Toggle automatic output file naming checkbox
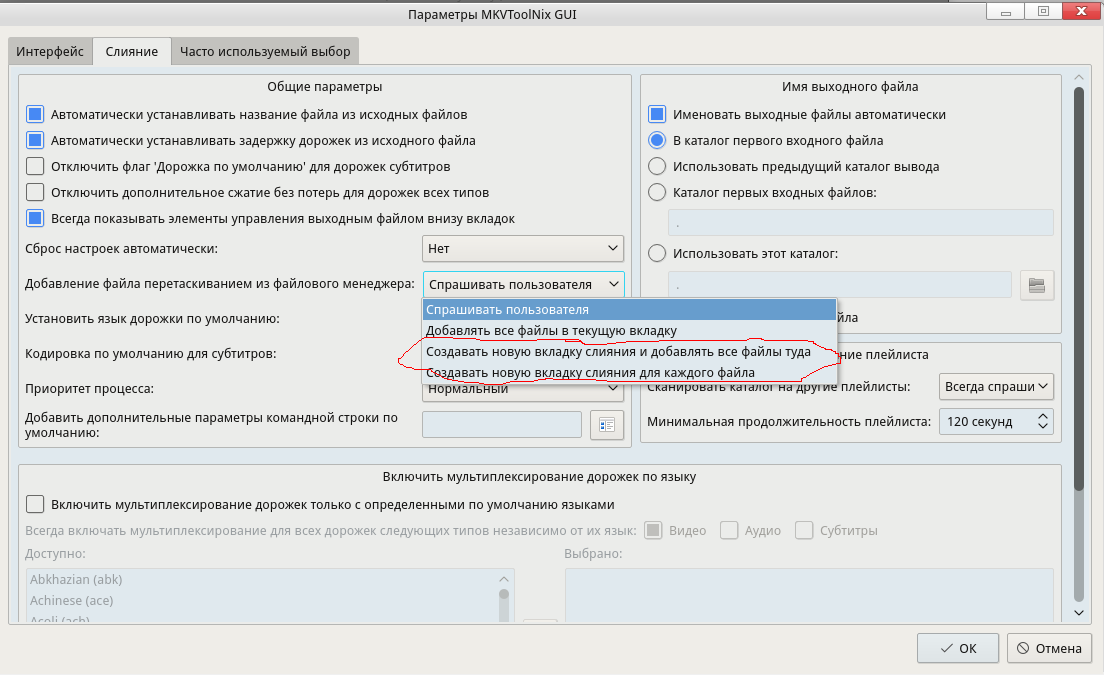The height and width of the screenshot is (675, 1104). click(x=657, y=114)
